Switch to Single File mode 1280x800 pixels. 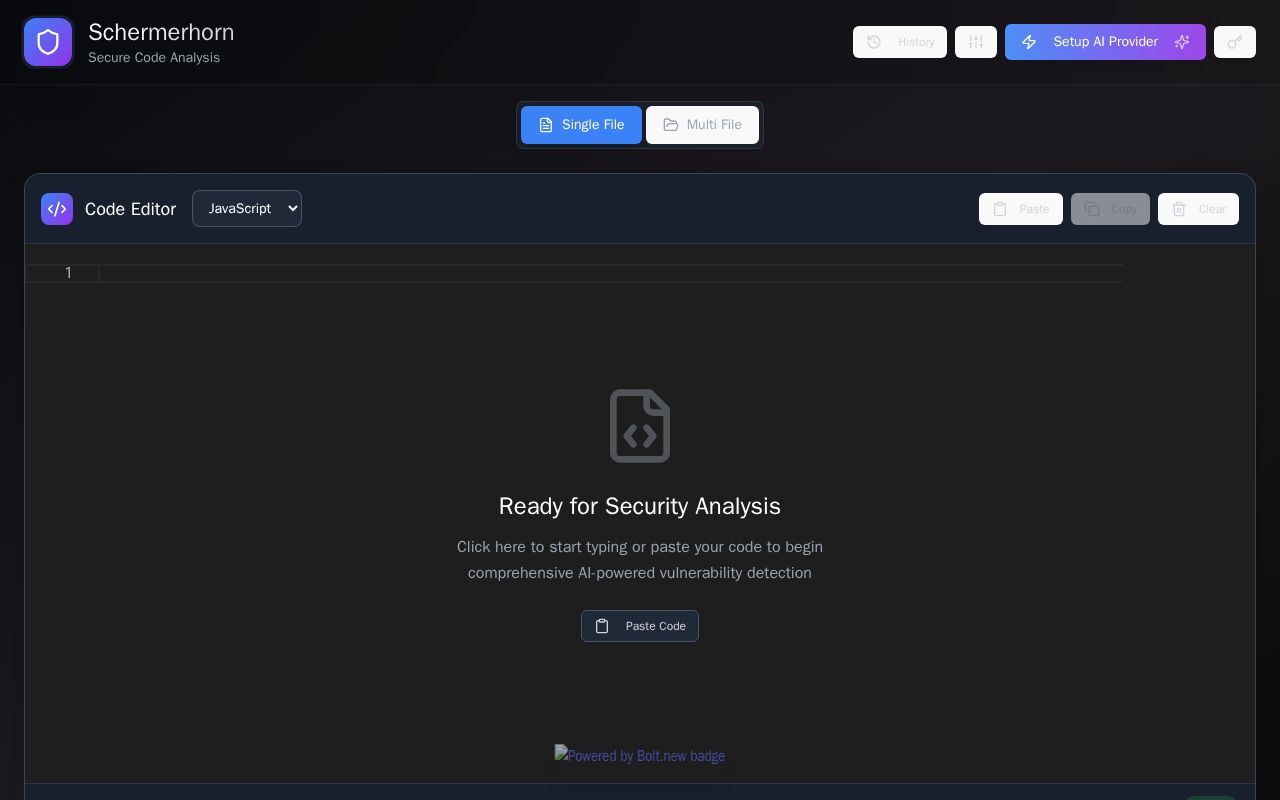[581, 125]
